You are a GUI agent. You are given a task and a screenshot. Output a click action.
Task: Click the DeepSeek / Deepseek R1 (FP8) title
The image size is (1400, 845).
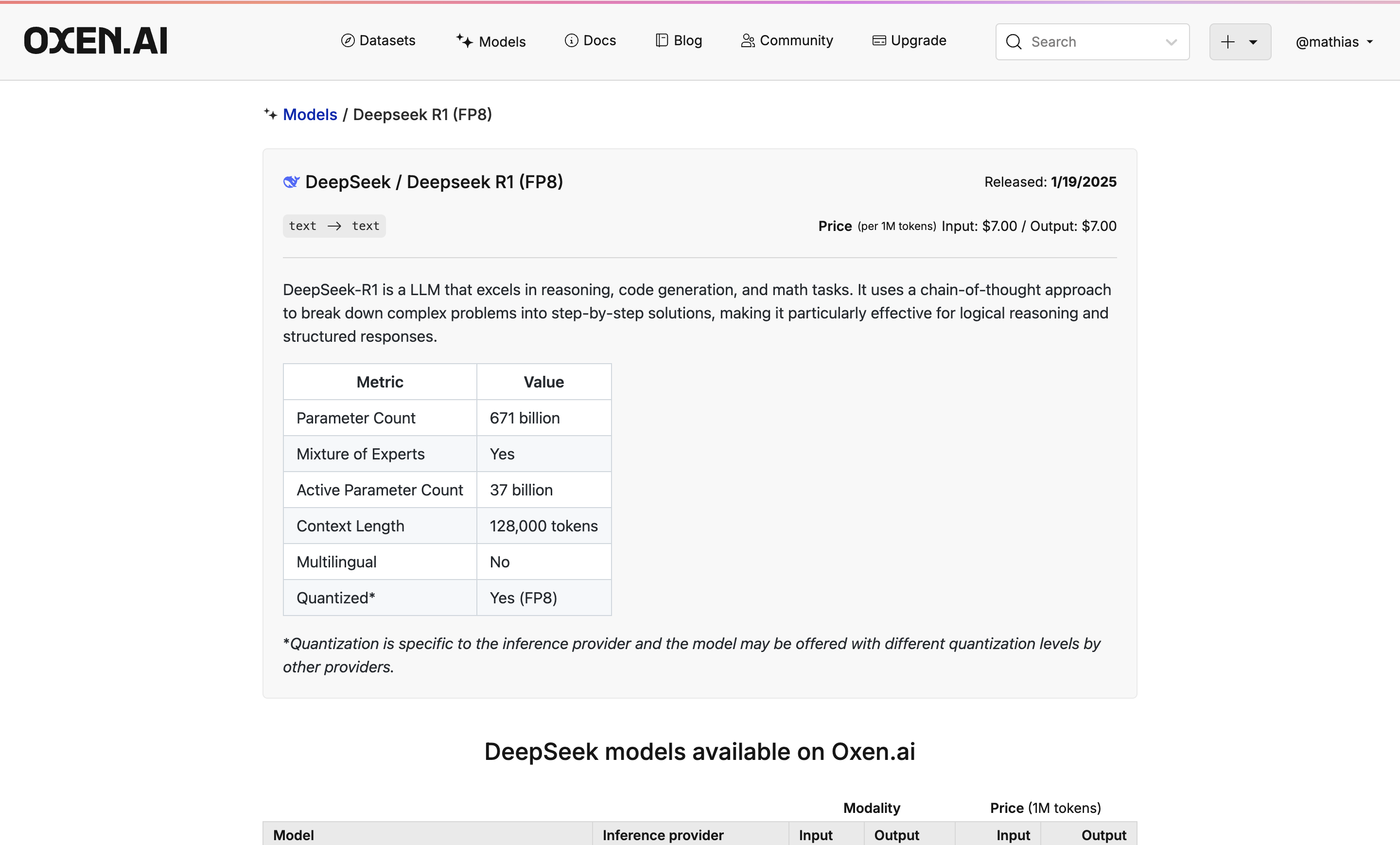(x=434, y=181)
